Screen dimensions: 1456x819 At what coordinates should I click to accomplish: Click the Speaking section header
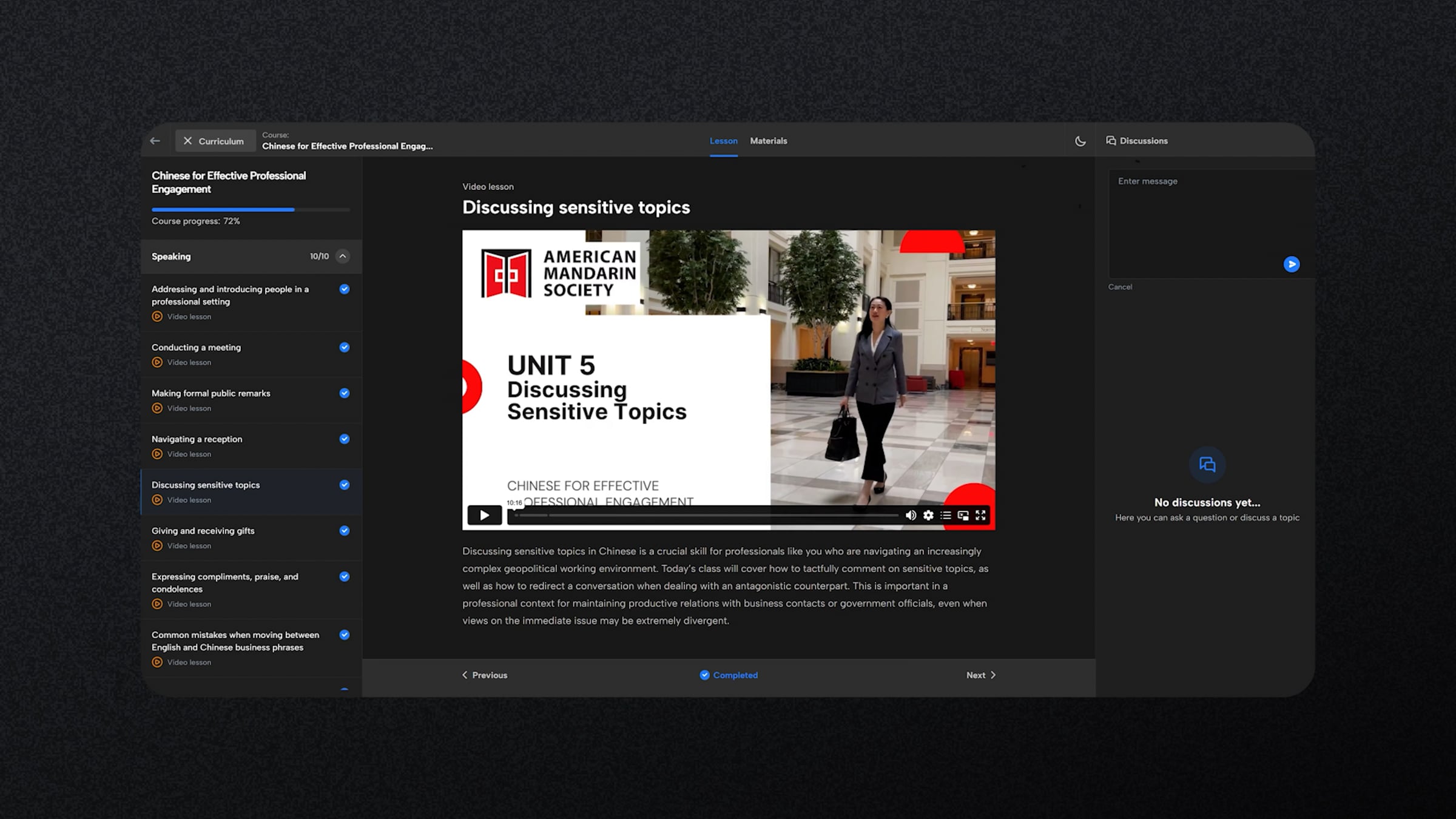pyautogui.click(x=251, y=256)
